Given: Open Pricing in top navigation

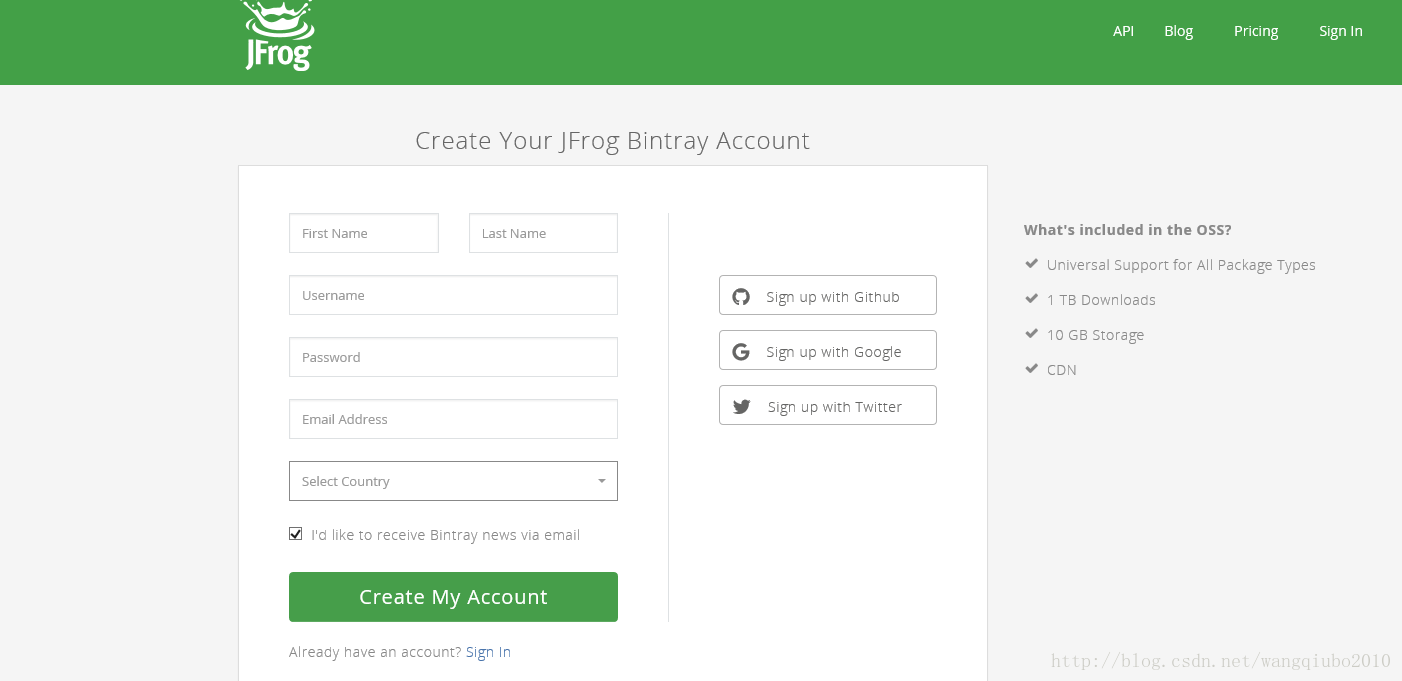Looking at the screenshot, I should click(1255, 31).
